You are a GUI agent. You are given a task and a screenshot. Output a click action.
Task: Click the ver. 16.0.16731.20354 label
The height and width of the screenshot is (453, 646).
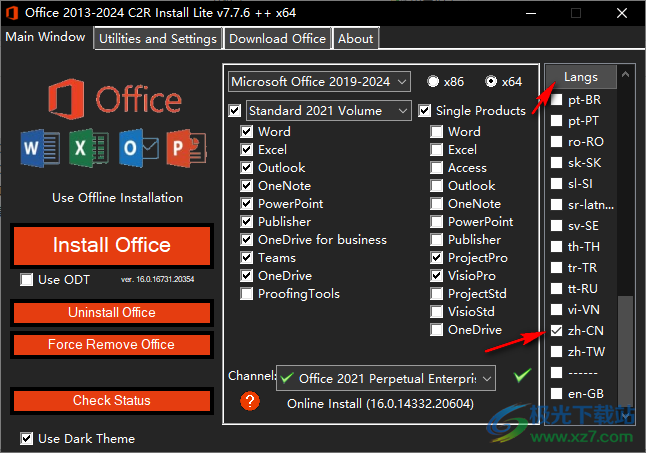point(157,279)
